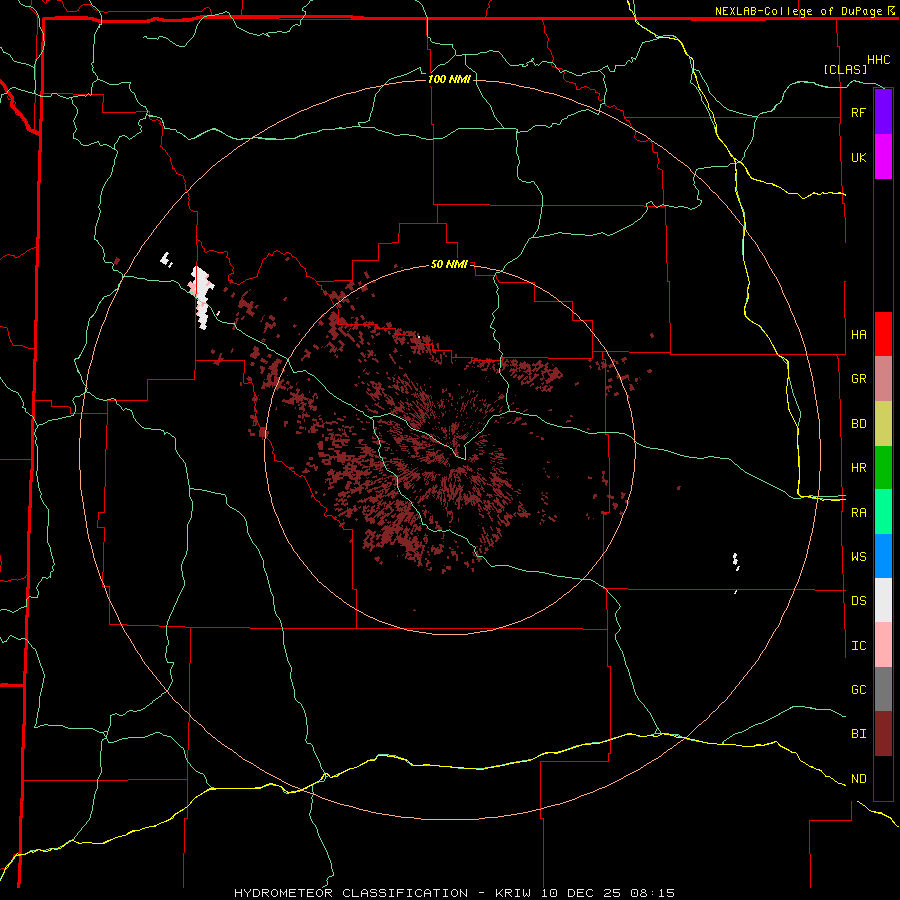Click the RA legend label text
This screenshot has width=900, height=900.
[x=858, y=513]
